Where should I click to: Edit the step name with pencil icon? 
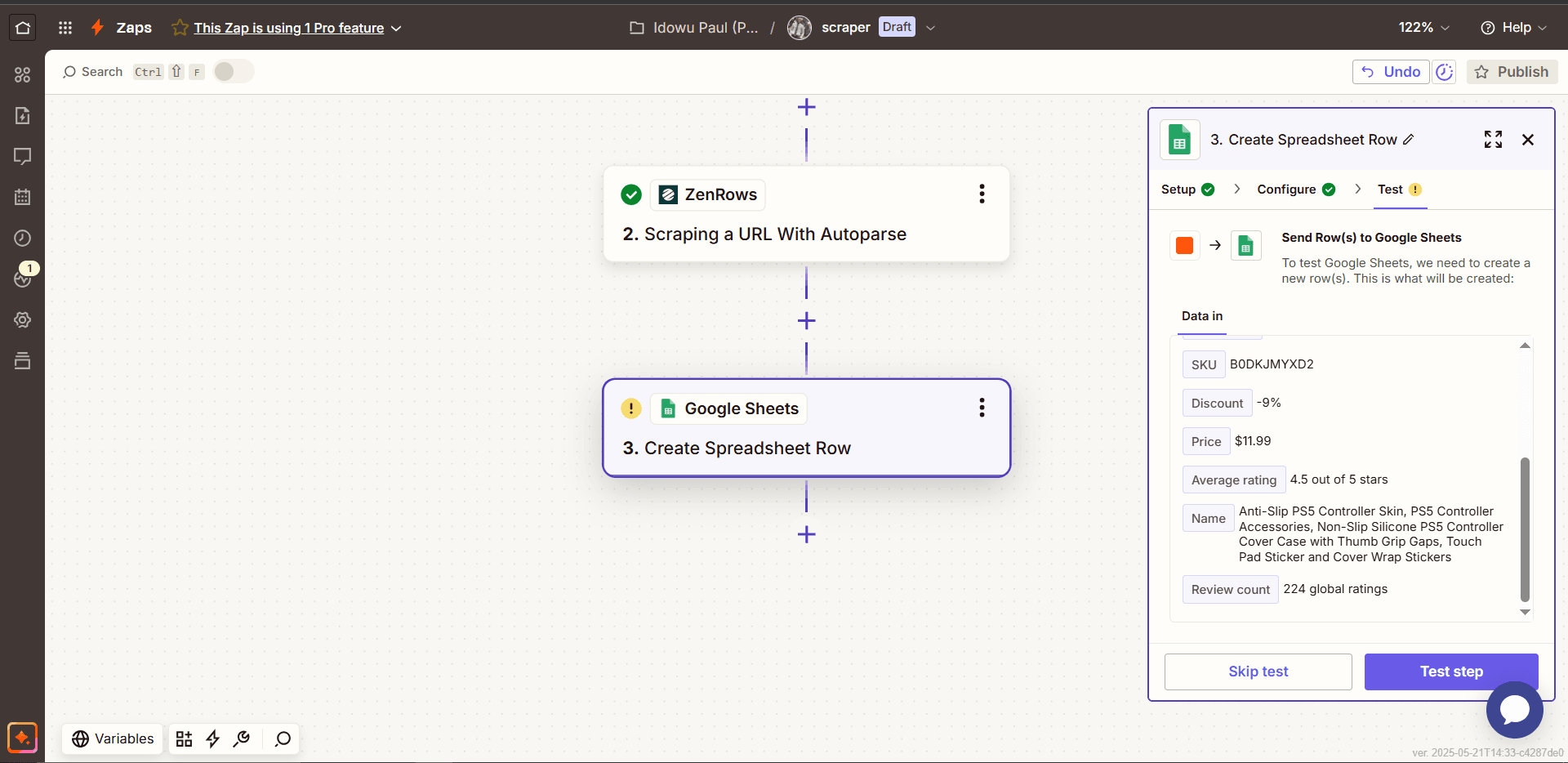[x=1408, y=140]
